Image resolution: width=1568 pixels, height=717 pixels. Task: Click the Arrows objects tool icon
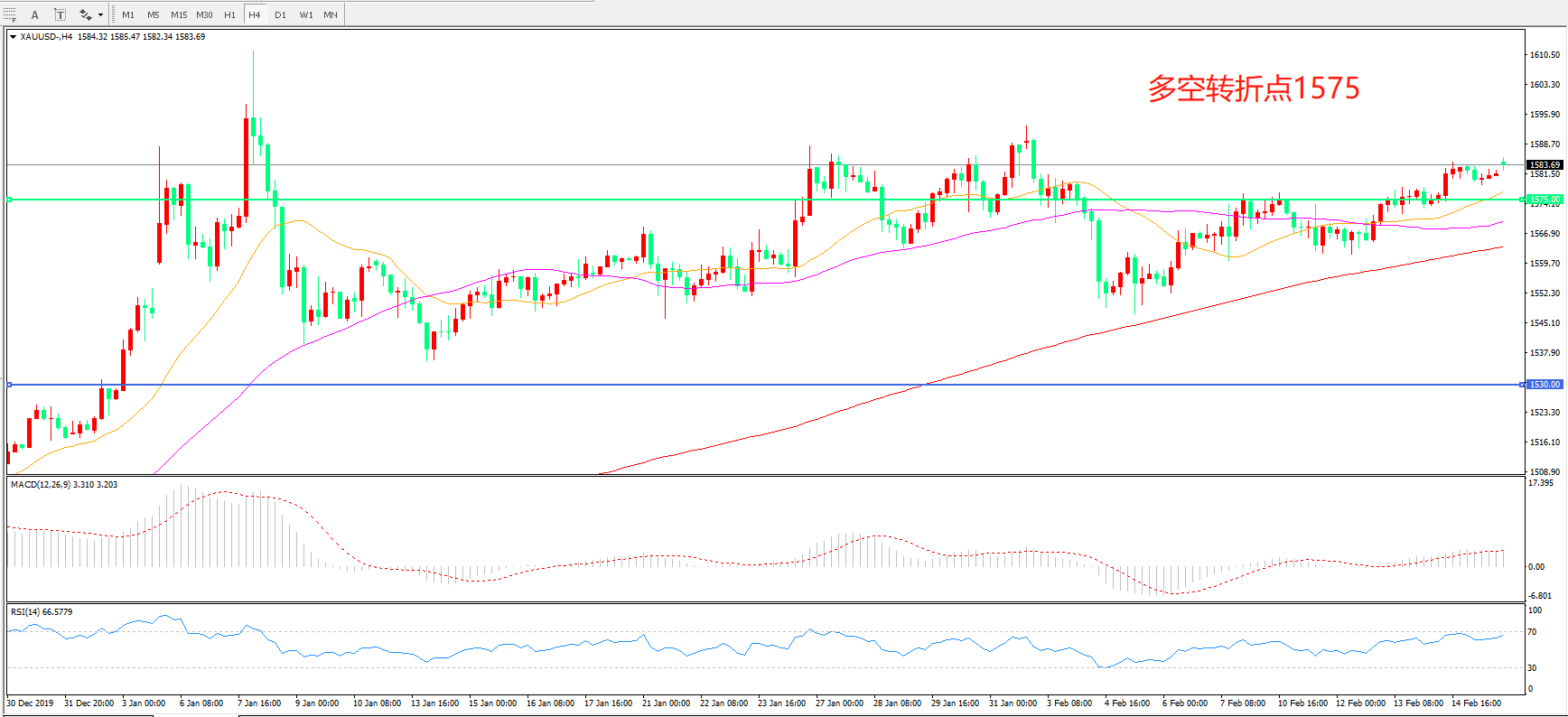point(85,14)
